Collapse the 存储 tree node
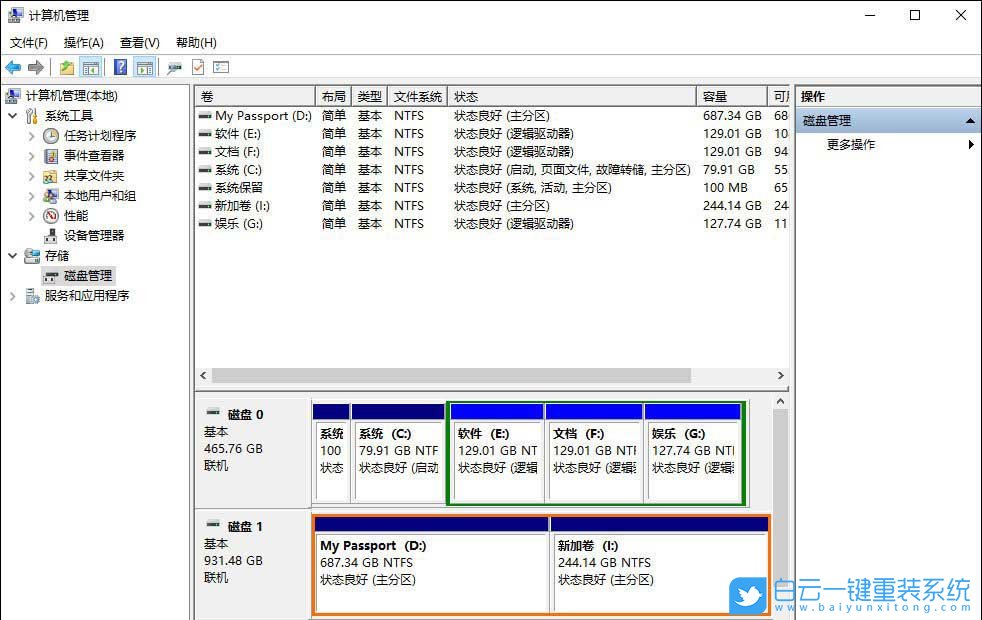Image resolution: width=982 pixels, height=620 pixels. click(x=11, y=255)
